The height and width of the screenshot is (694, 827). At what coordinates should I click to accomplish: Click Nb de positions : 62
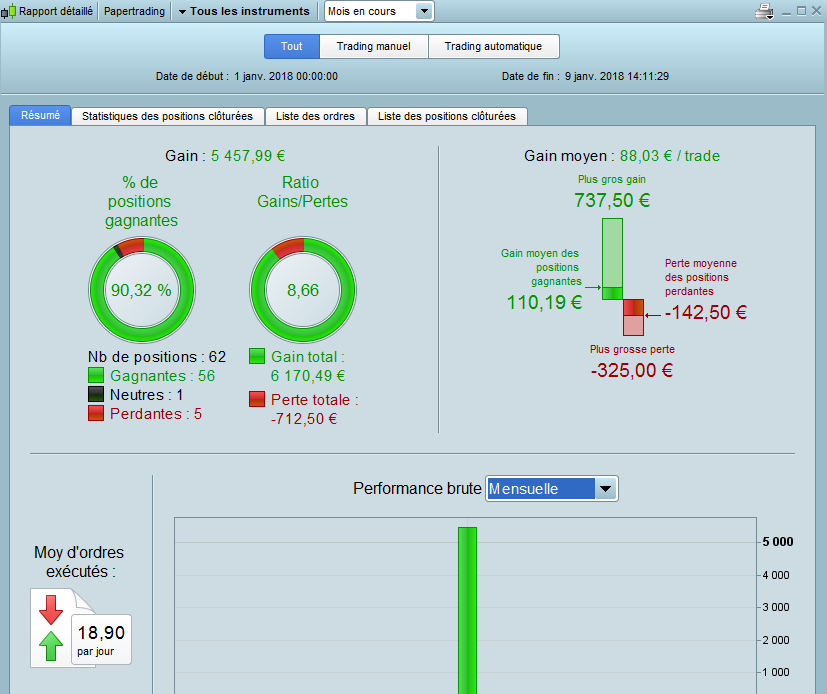[x=157, y=357]
